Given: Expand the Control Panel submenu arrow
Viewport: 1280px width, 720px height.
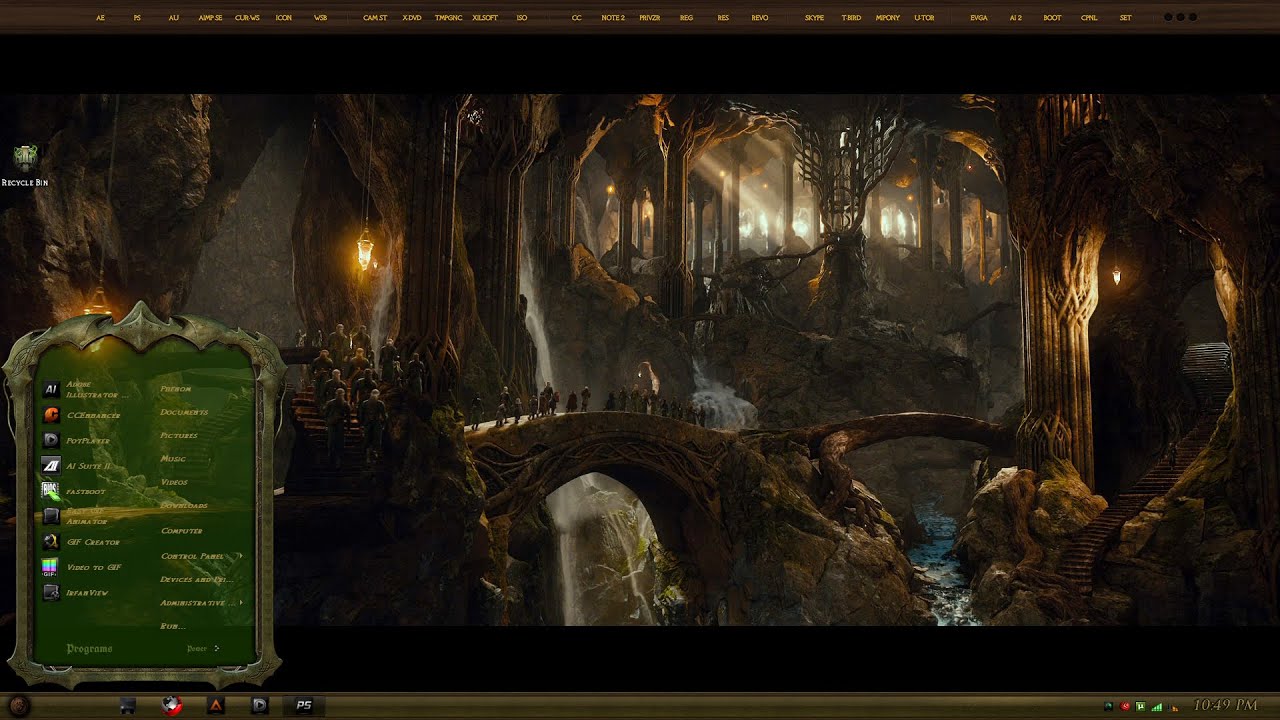Looking at the screenshot, I should [240, 556].
